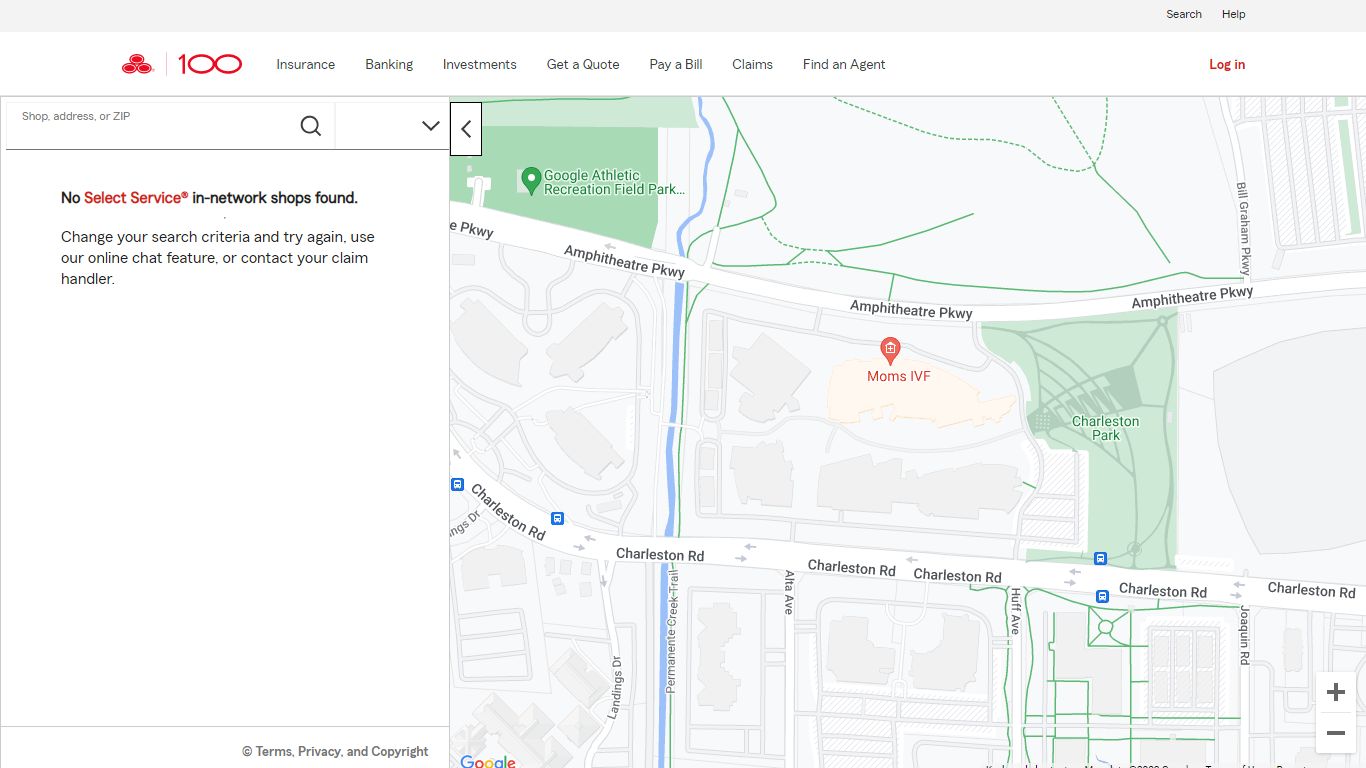Click bus stop directly below Charleston Park
1366x768 pixels.
coord(1100,558)
